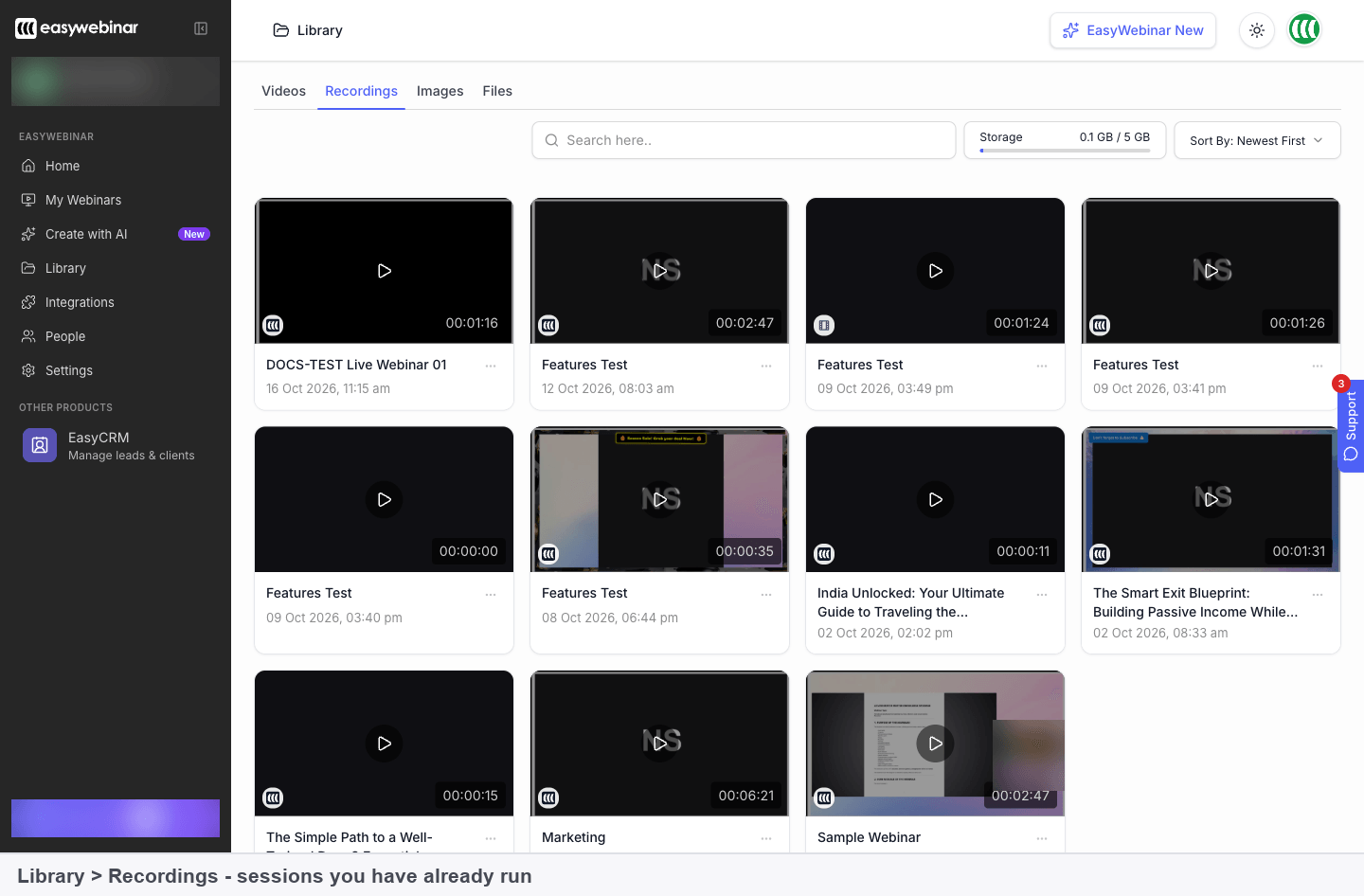This screenshot has height=896, width=1364.
Task: Play India Unlocked recording
Action: tap(935, 499)
